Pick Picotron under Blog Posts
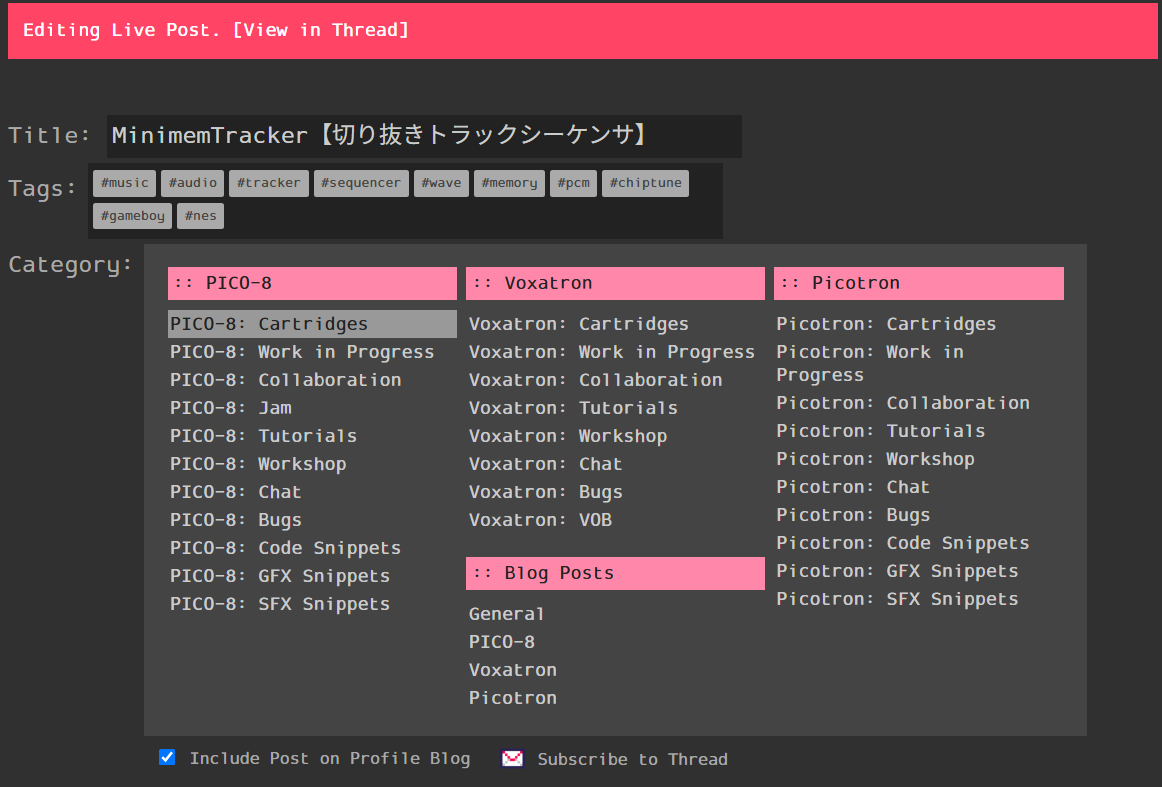Viewport: 1162px width, 787px height. [x=513, y=698]
